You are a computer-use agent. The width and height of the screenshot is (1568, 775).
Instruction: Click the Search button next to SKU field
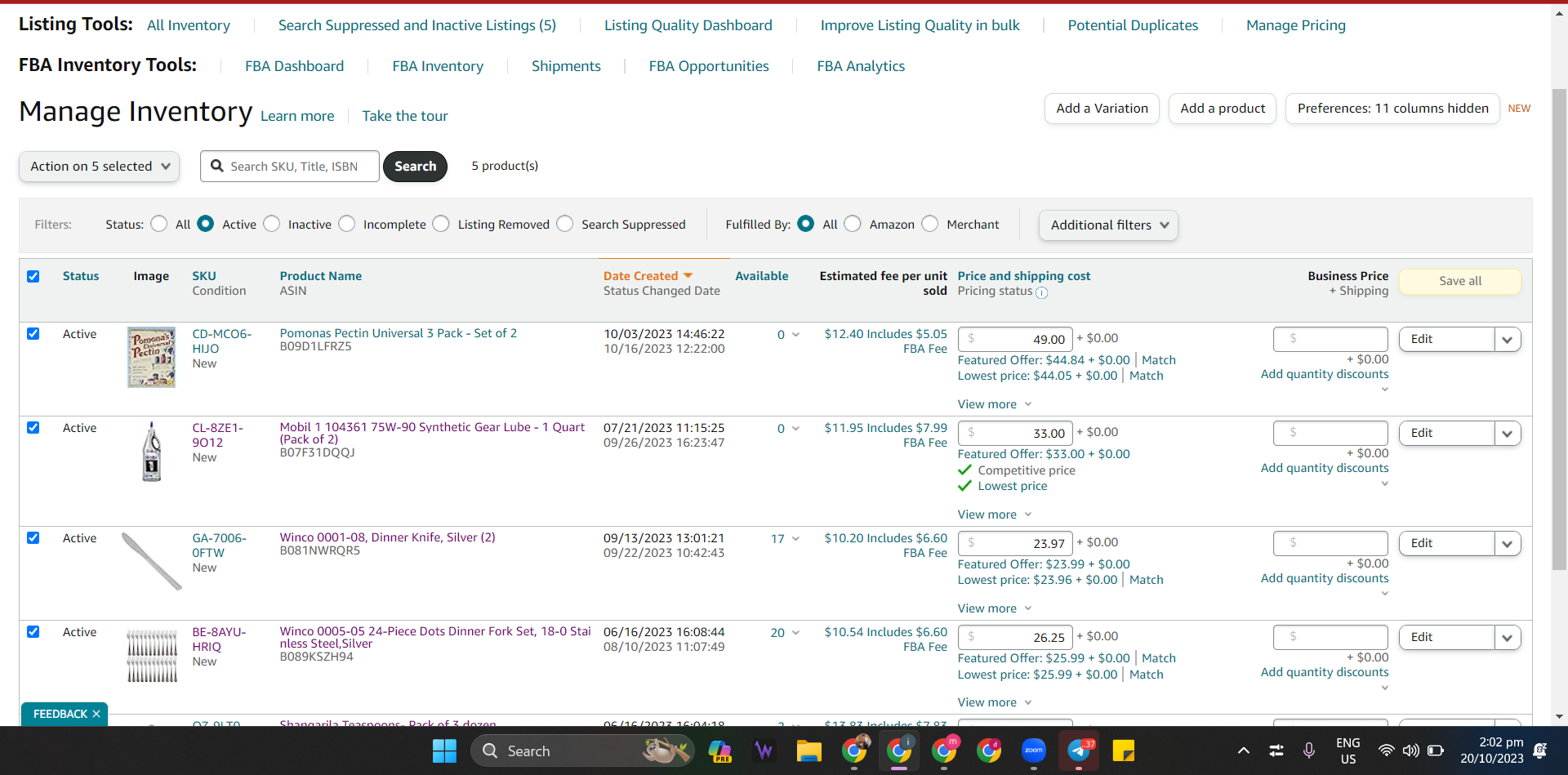click(416, 167)
